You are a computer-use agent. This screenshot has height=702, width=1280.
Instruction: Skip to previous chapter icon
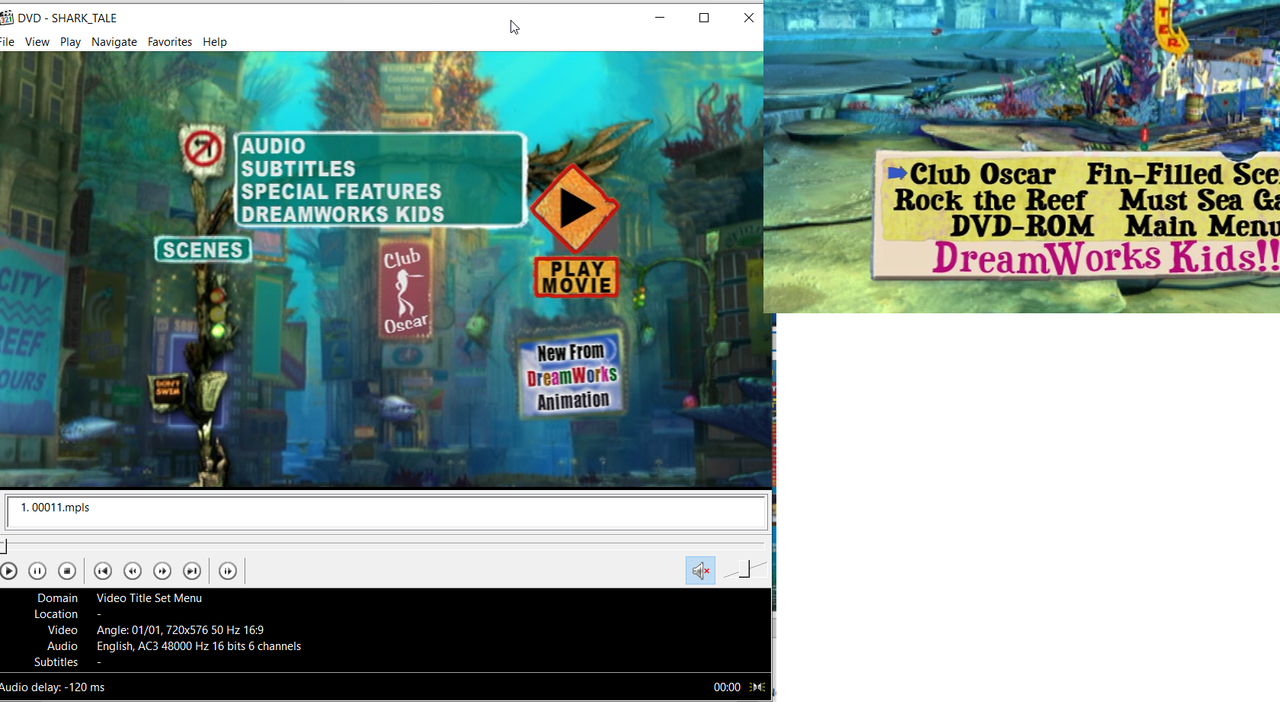coord(102,571)
